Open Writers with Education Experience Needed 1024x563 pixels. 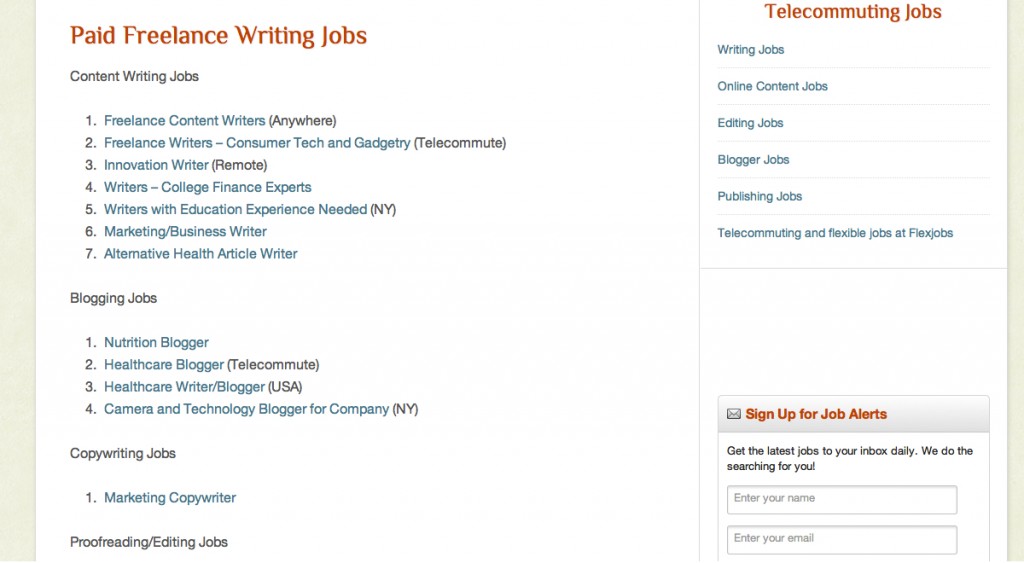(235, 210)
